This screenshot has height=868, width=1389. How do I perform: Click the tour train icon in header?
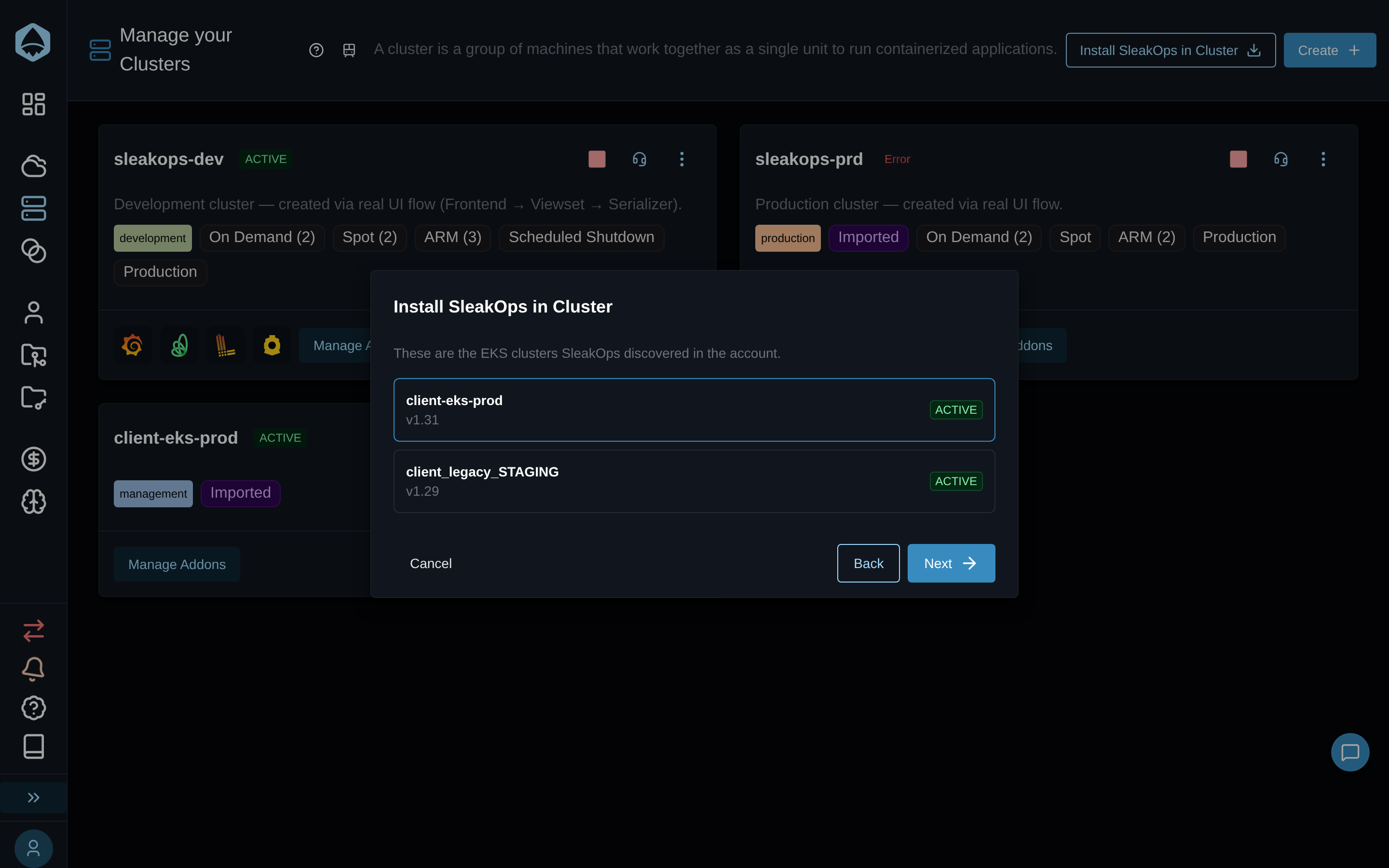click(349, 50)
